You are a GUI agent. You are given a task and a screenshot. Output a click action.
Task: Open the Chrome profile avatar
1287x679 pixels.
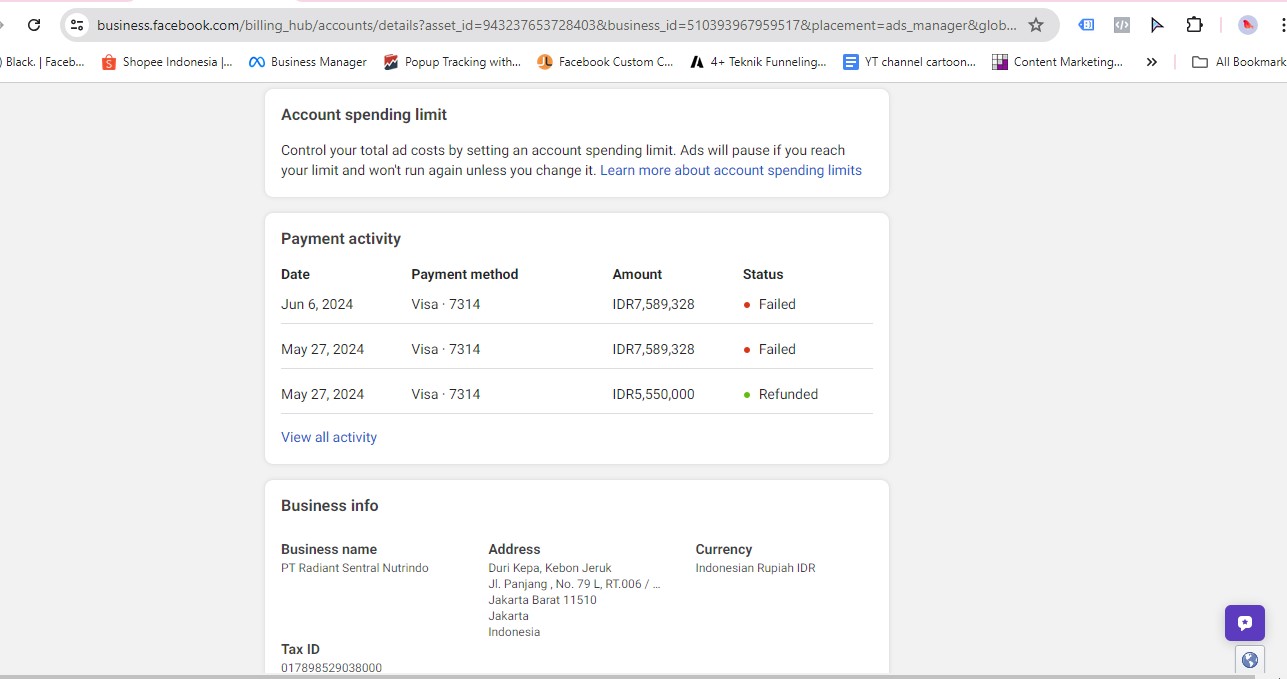tap(1247, 25)
